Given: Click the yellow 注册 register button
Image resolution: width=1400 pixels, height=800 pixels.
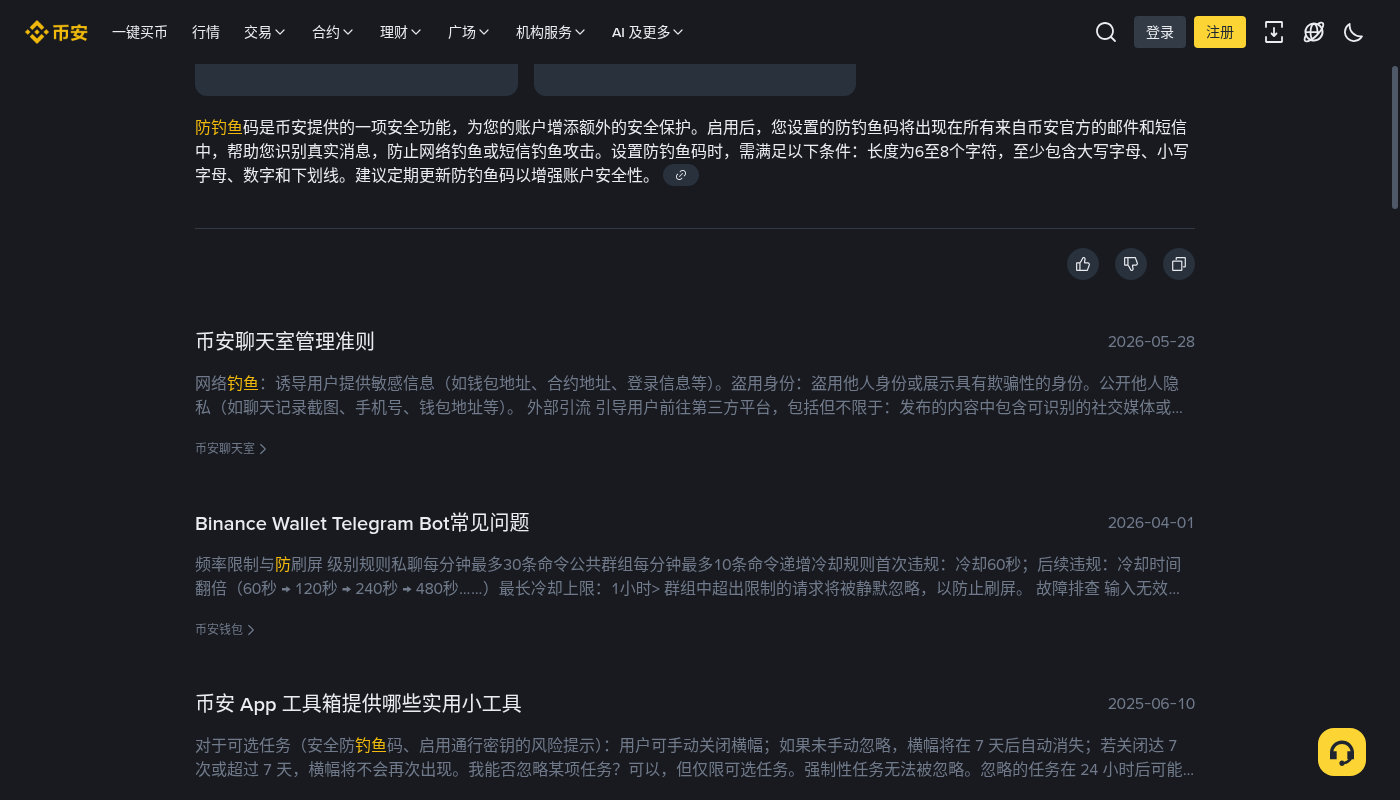Looking at the screenshot, I should (1220, 32).
